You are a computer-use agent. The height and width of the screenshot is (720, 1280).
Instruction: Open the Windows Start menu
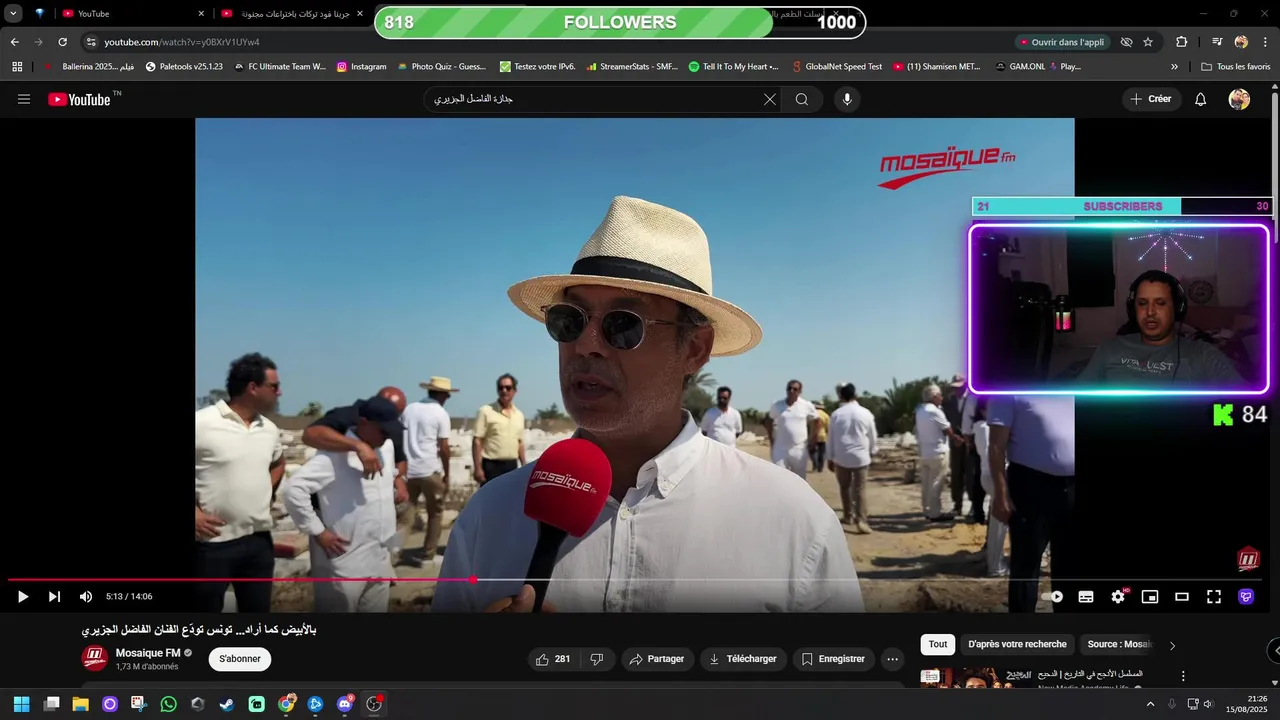[x=21, y=704]
